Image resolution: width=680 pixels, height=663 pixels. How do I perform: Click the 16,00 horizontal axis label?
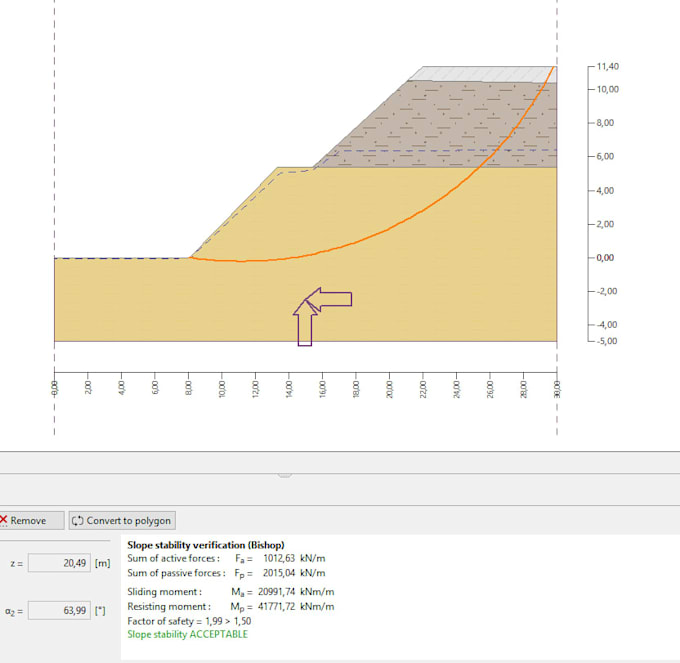(x=322, y=389)
